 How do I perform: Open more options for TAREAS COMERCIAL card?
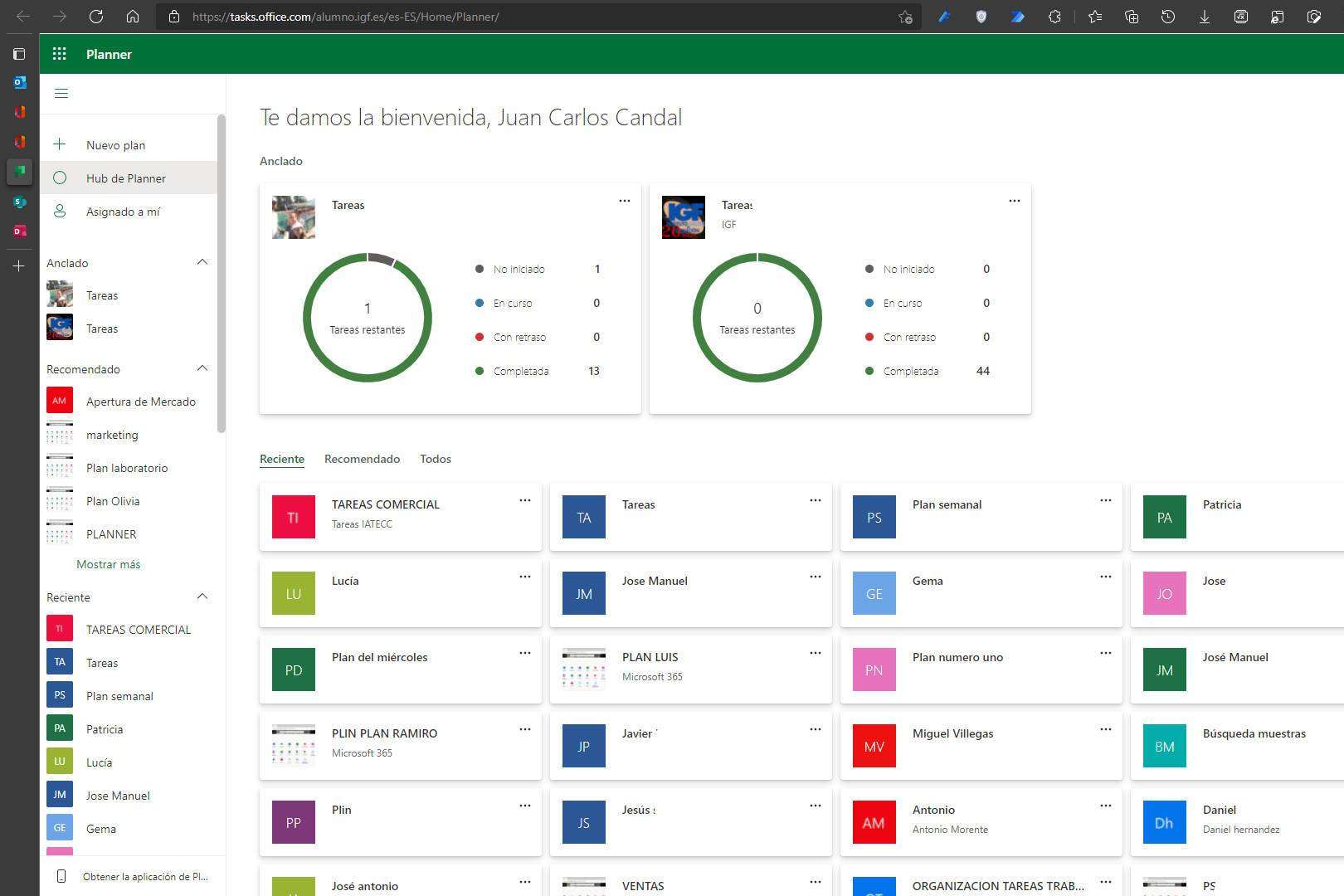tap(524, 500)
